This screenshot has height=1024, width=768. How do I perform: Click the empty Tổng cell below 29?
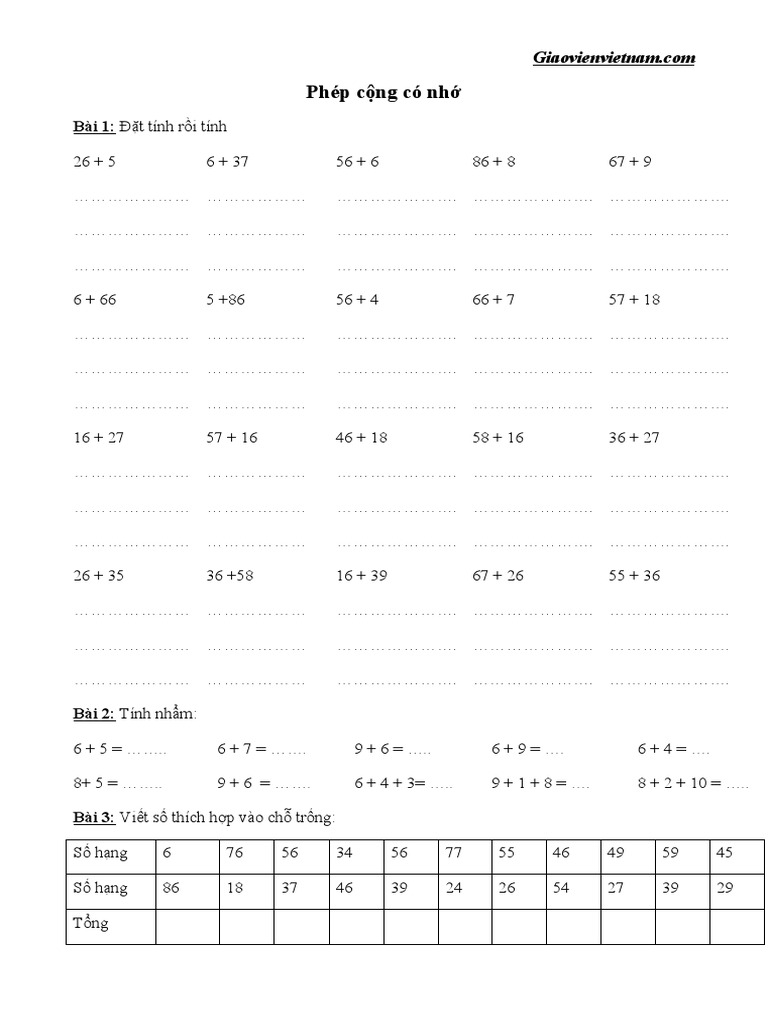pos(737,925)
